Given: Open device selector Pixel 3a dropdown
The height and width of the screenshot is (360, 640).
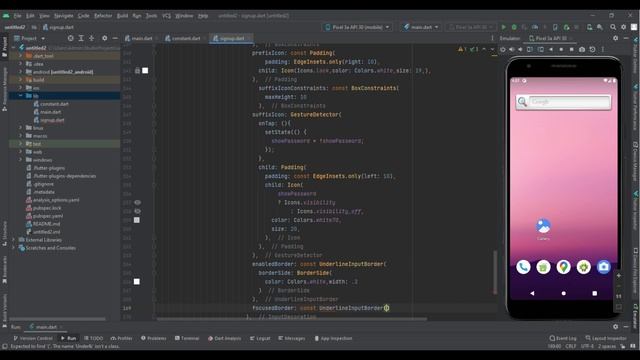Looking at the screenshot, I should coord(358,27).
